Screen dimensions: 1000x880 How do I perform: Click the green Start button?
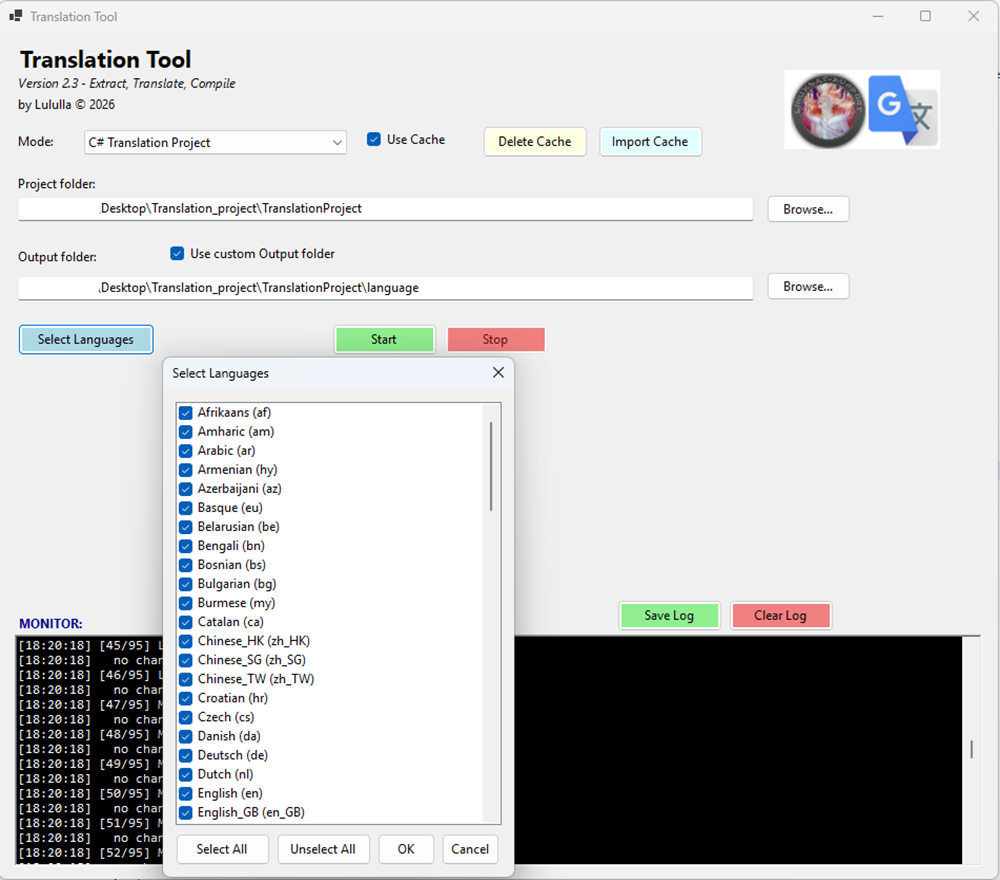click(x=384, y=339)
